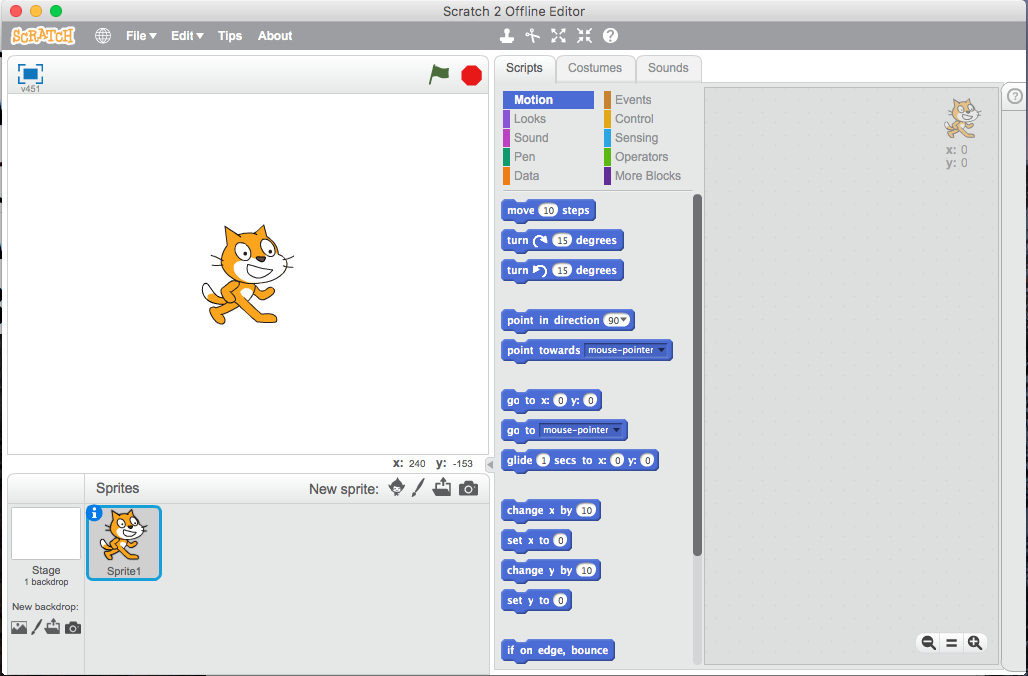The height and width of the screenshot is (676, 1028).
Task: Switch to the Costumes tab
Action: [595, 68]
